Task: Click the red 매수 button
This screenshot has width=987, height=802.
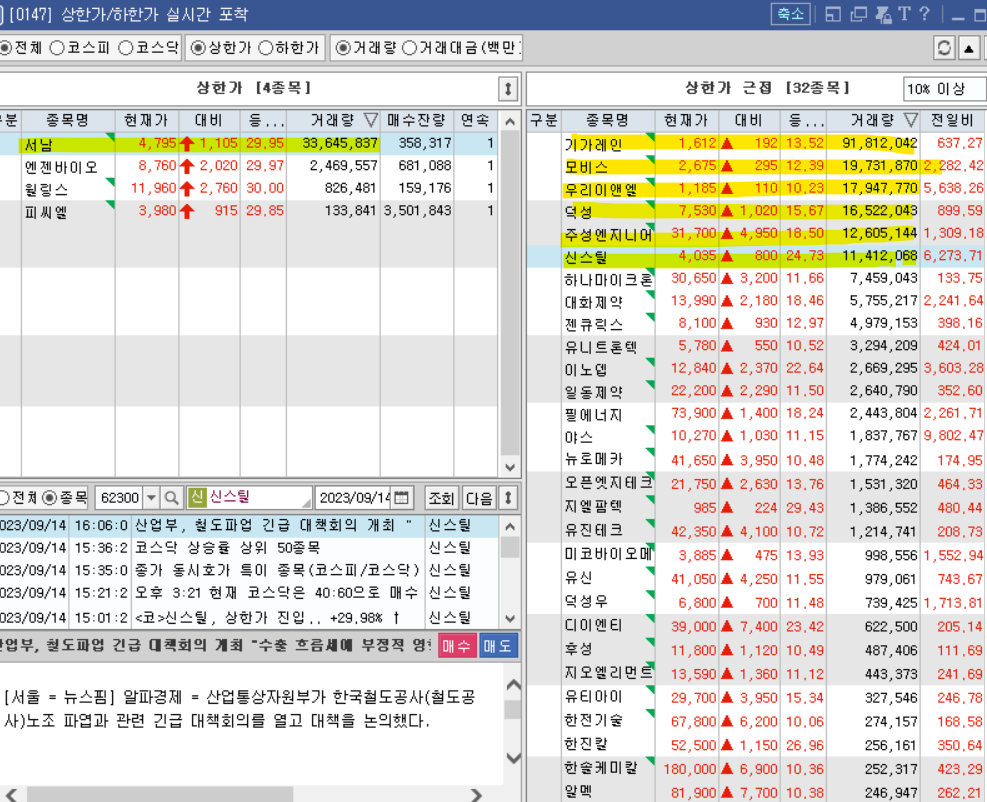Action: click(456, 646)
